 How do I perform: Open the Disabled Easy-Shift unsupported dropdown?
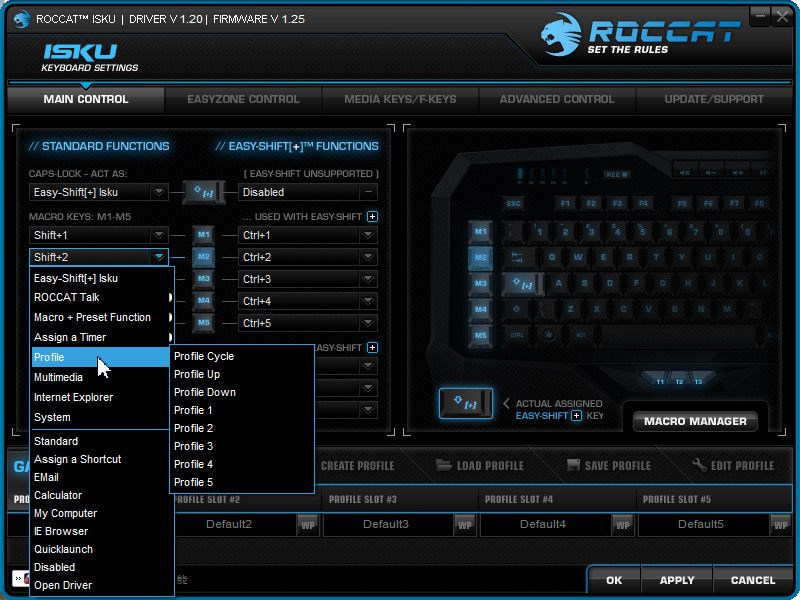point(367,192)
